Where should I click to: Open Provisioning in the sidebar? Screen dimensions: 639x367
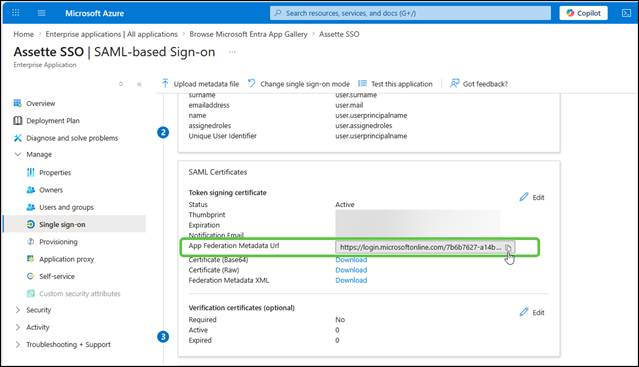pos(58,242)
